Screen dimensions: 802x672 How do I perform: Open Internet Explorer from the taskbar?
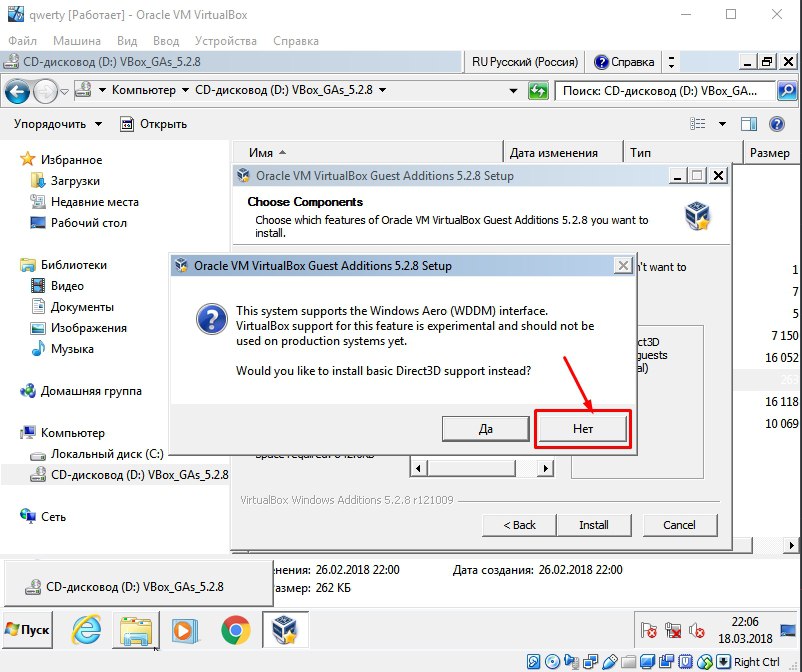[86, 630]
